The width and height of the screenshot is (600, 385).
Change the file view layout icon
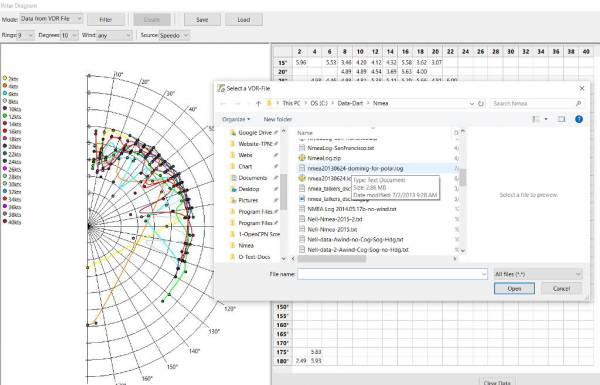(536, 119)
